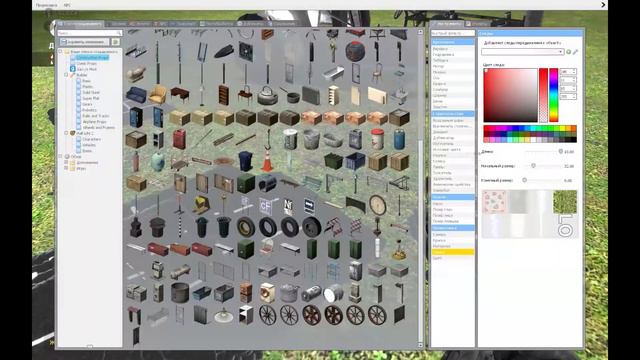The image size is (640, 360).
Task: Spawn the gas pump prop
Action: coord(158,271)
